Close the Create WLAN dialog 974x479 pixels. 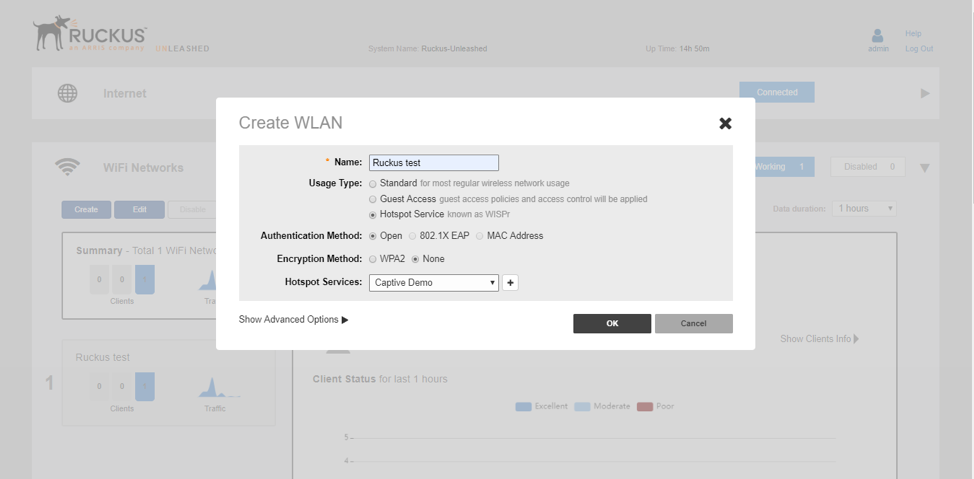725,123
